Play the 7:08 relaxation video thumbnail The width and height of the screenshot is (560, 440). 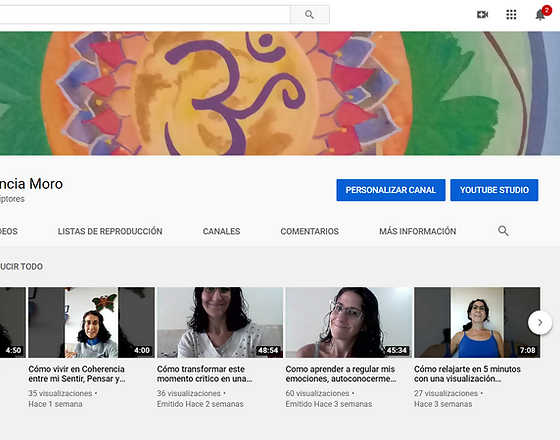(x=477, y=322)
